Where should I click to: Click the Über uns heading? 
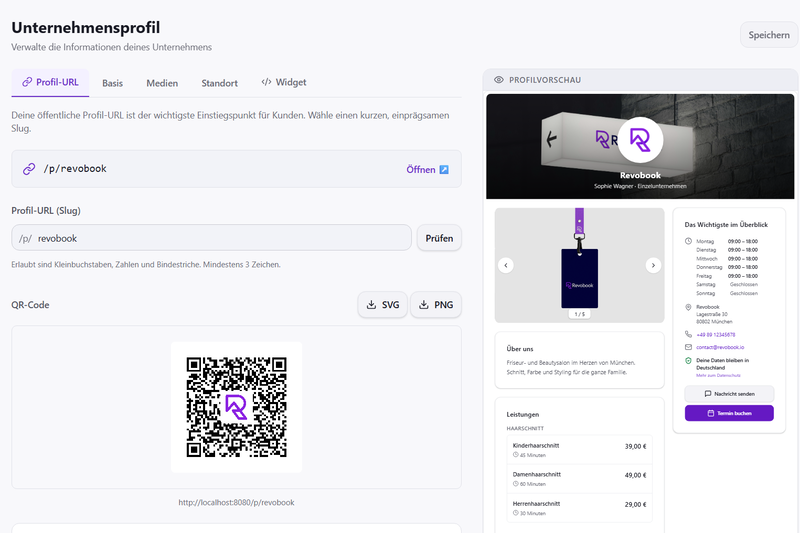[519, 349]
